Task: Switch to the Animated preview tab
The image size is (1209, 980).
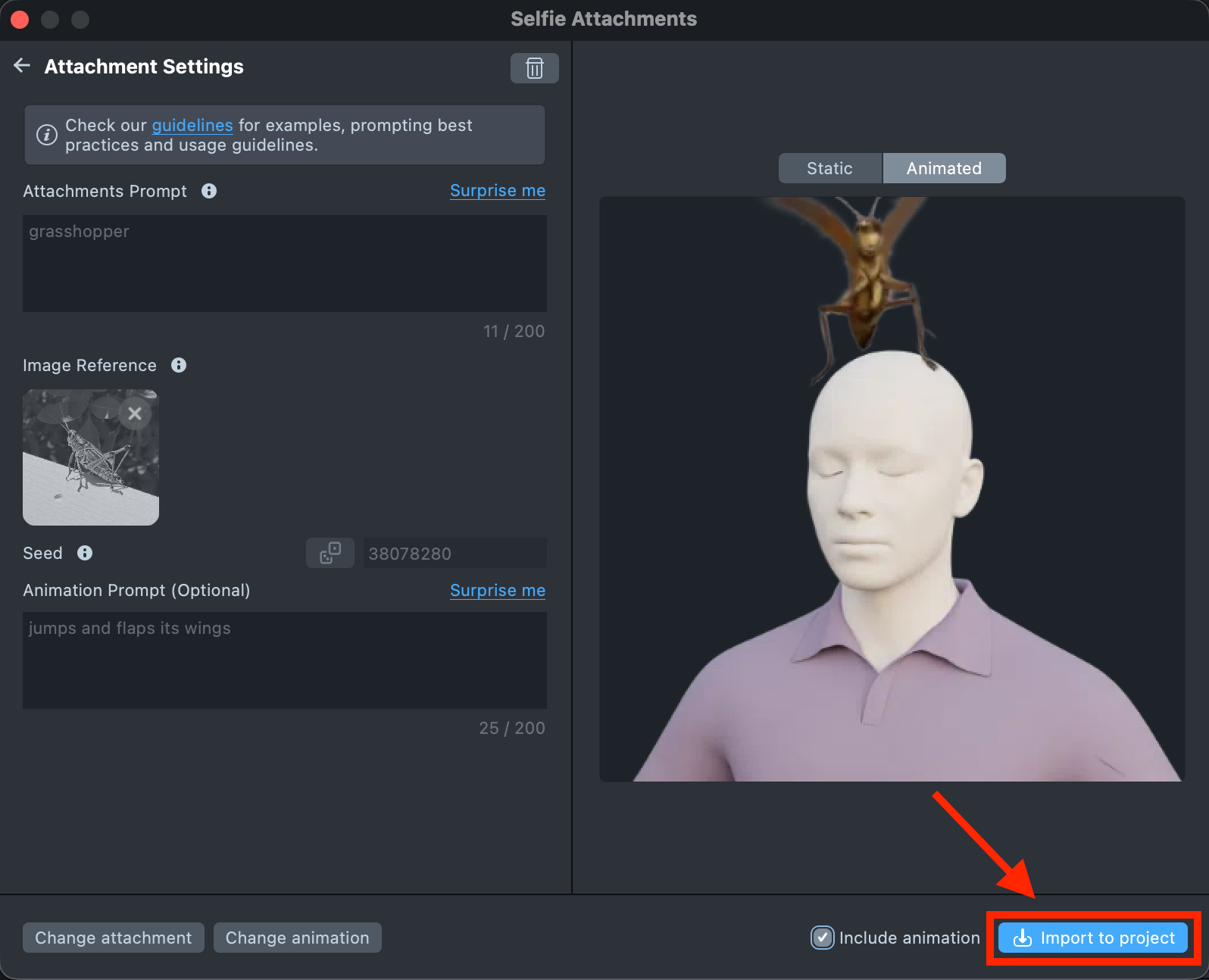Action: tap(944, 168)
